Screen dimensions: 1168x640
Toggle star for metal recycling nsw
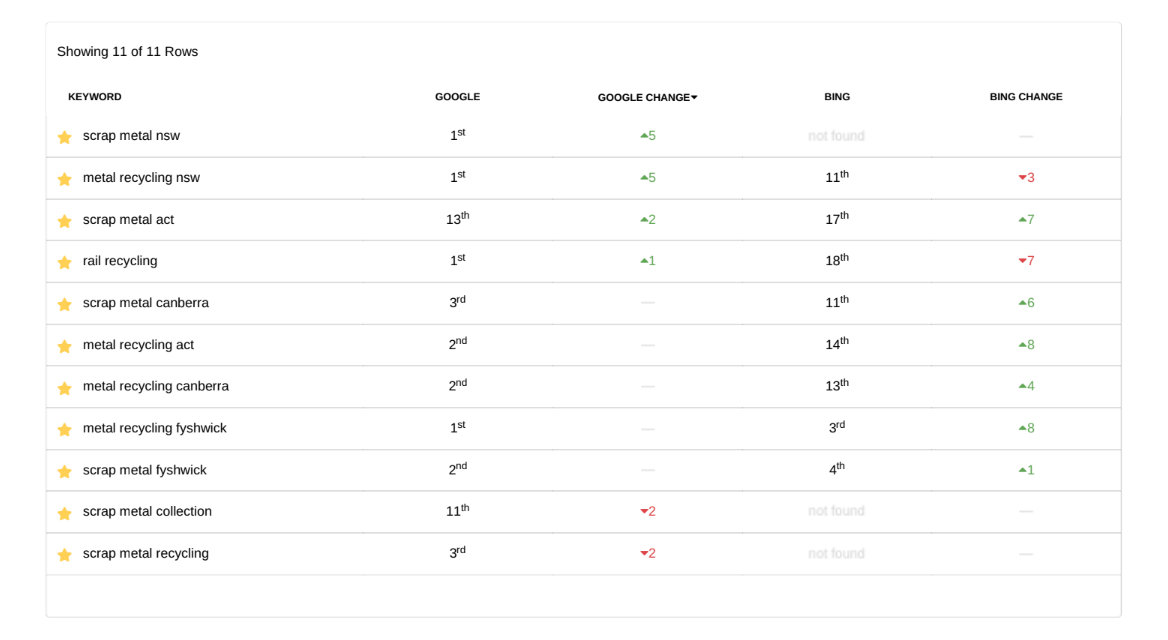coord(65,179)
